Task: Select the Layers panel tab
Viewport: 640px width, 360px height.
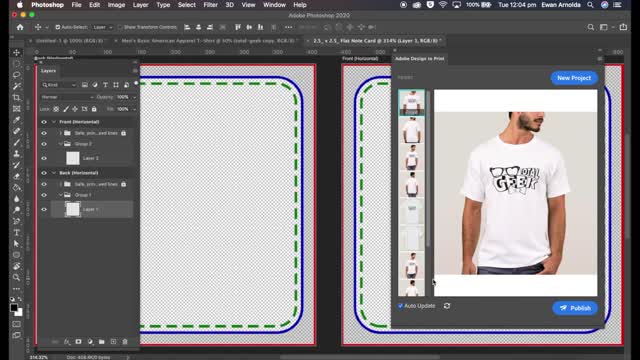Action: coord(48,71)
